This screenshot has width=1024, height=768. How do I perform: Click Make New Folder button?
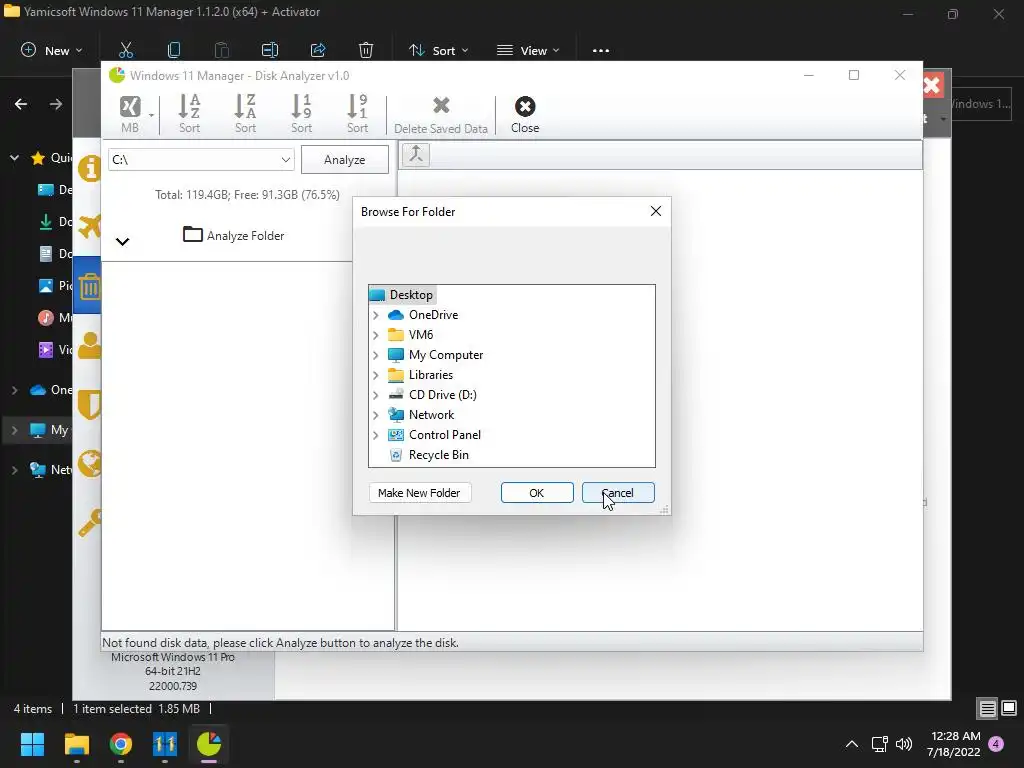click(420, 492)
